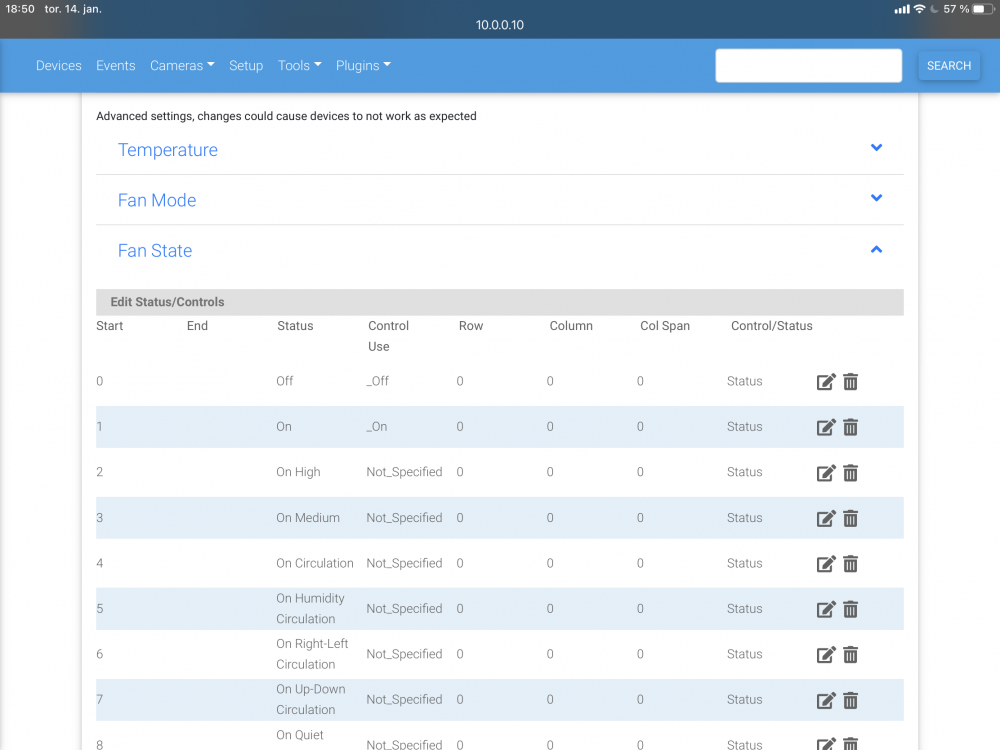Edit the On Right-Left Circulation row
This screenshot has width=1000, height=750.
[826, 655]
